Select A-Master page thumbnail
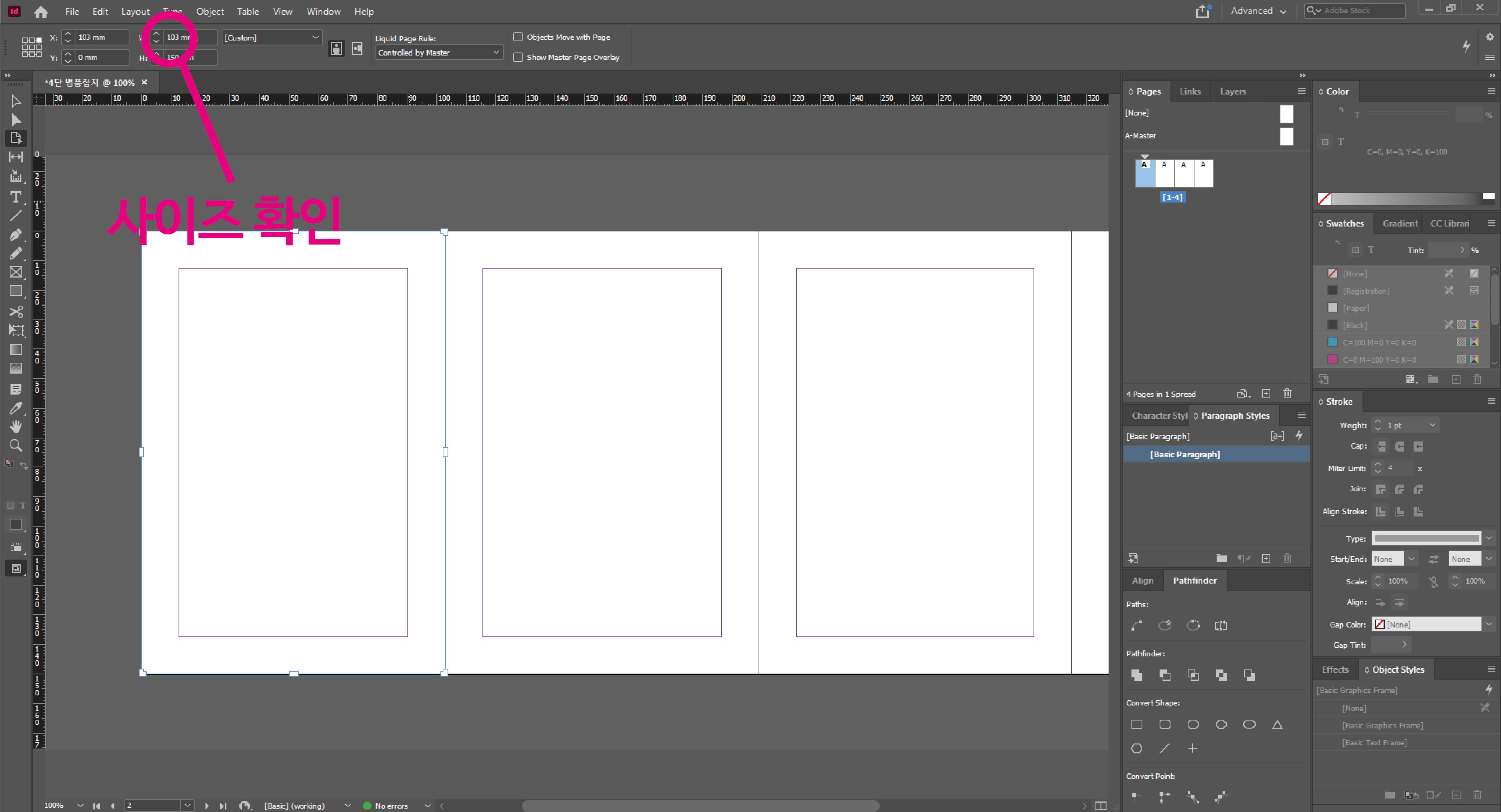This screenshot has width=1501, height=812. pos(1286,136)
